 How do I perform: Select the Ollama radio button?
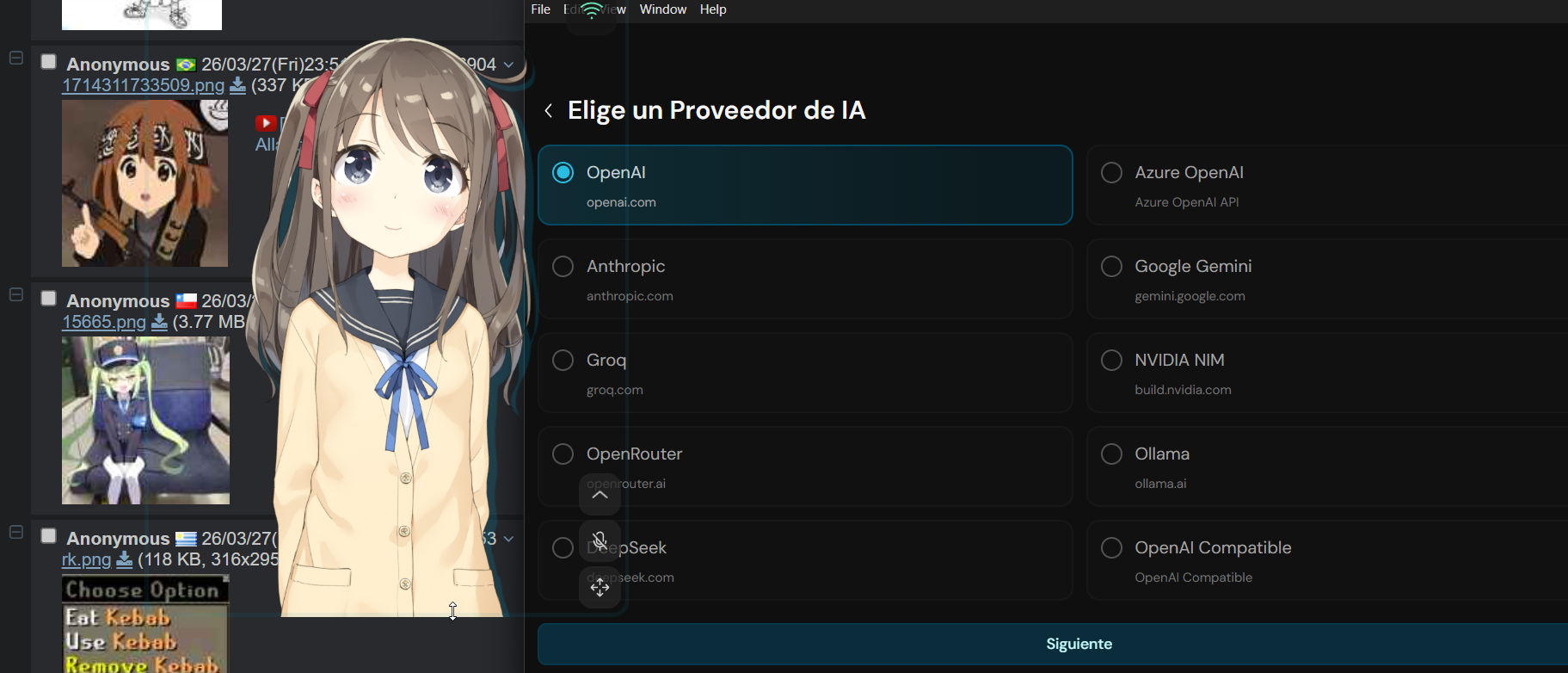click(1112, 454)
